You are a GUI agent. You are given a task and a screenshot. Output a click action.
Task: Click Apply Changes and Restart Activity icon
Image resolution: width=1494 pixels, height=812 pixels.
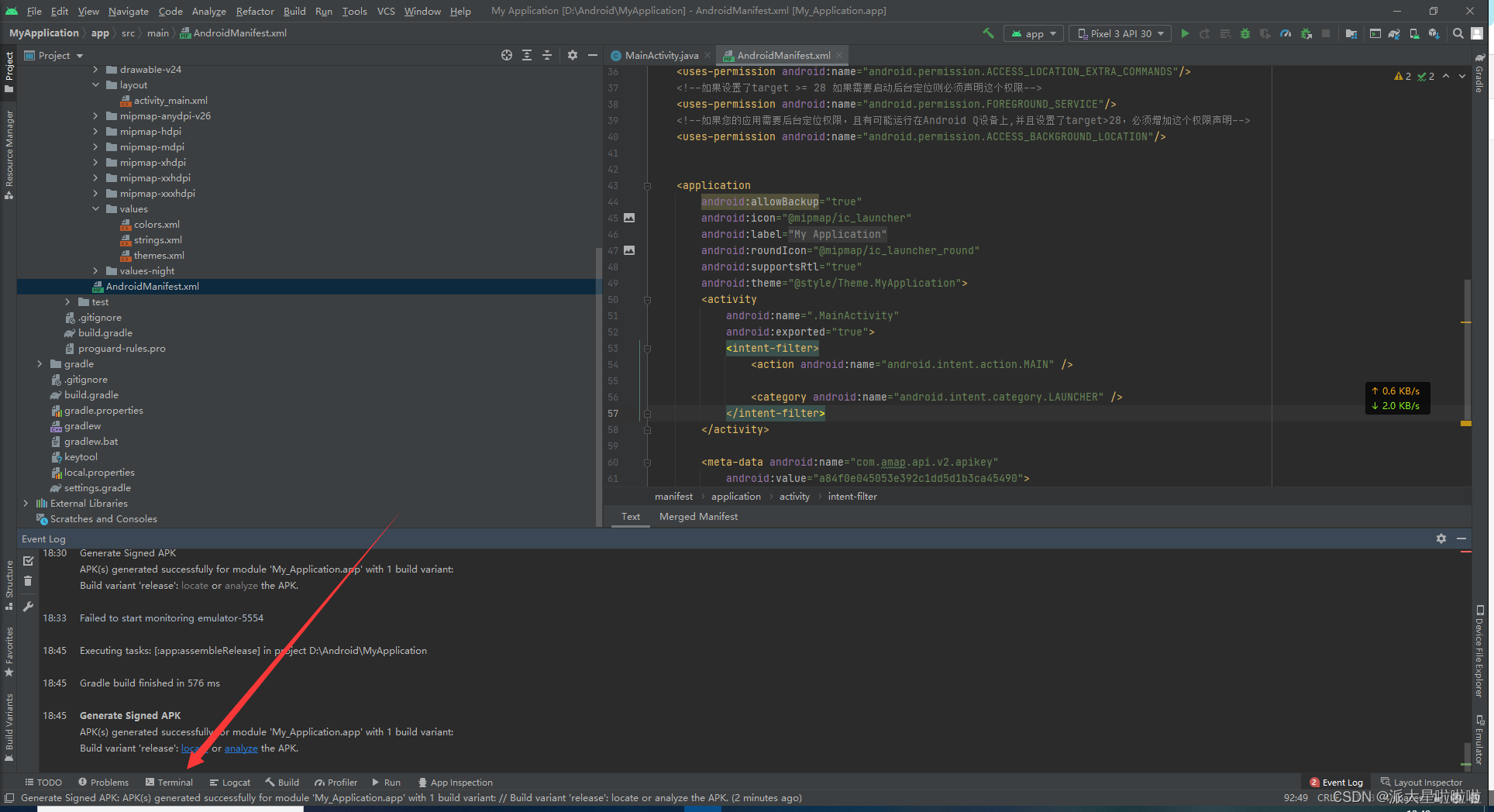coord(1205,33)
